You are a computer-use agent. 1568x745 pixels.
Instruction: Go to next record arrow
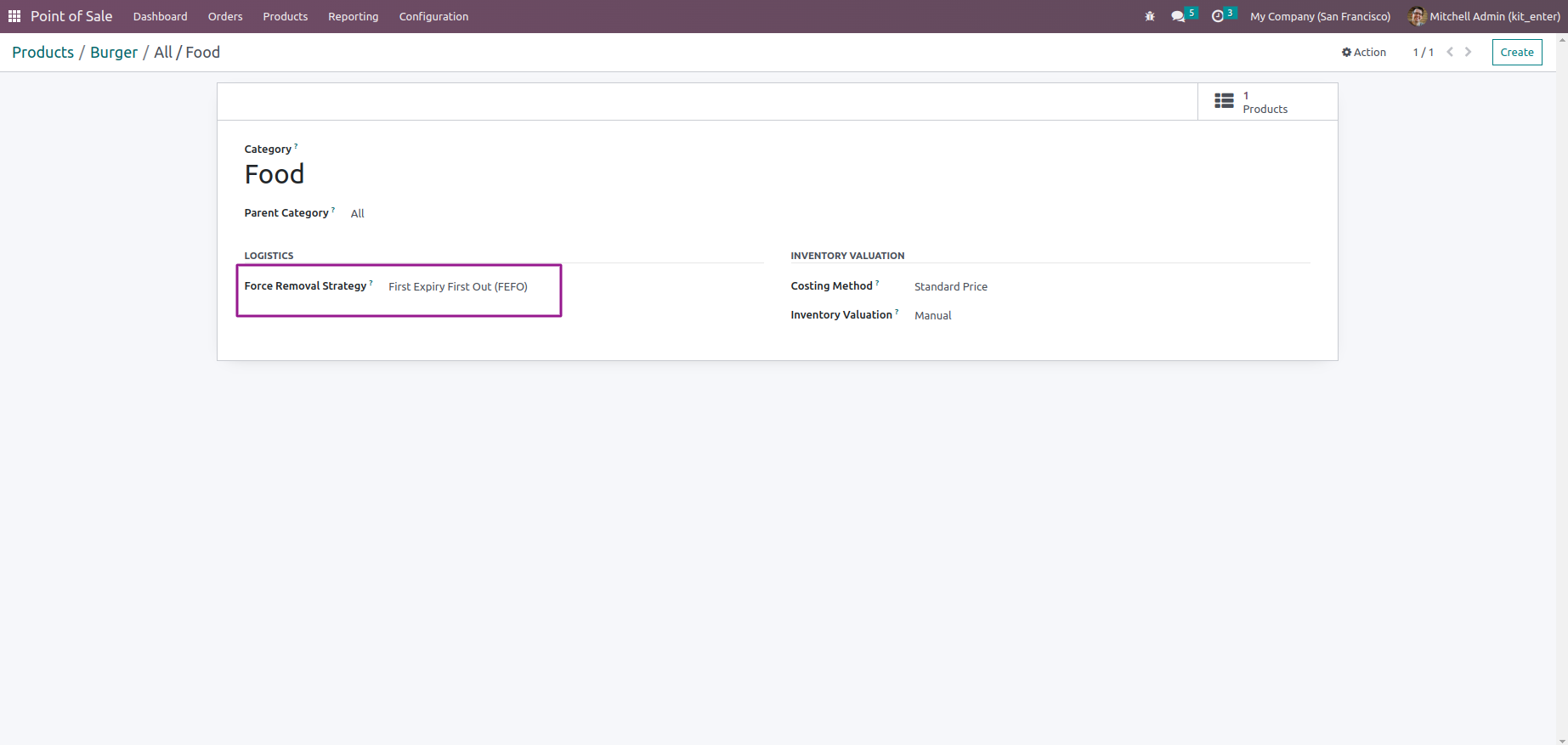click(1468, 52)
